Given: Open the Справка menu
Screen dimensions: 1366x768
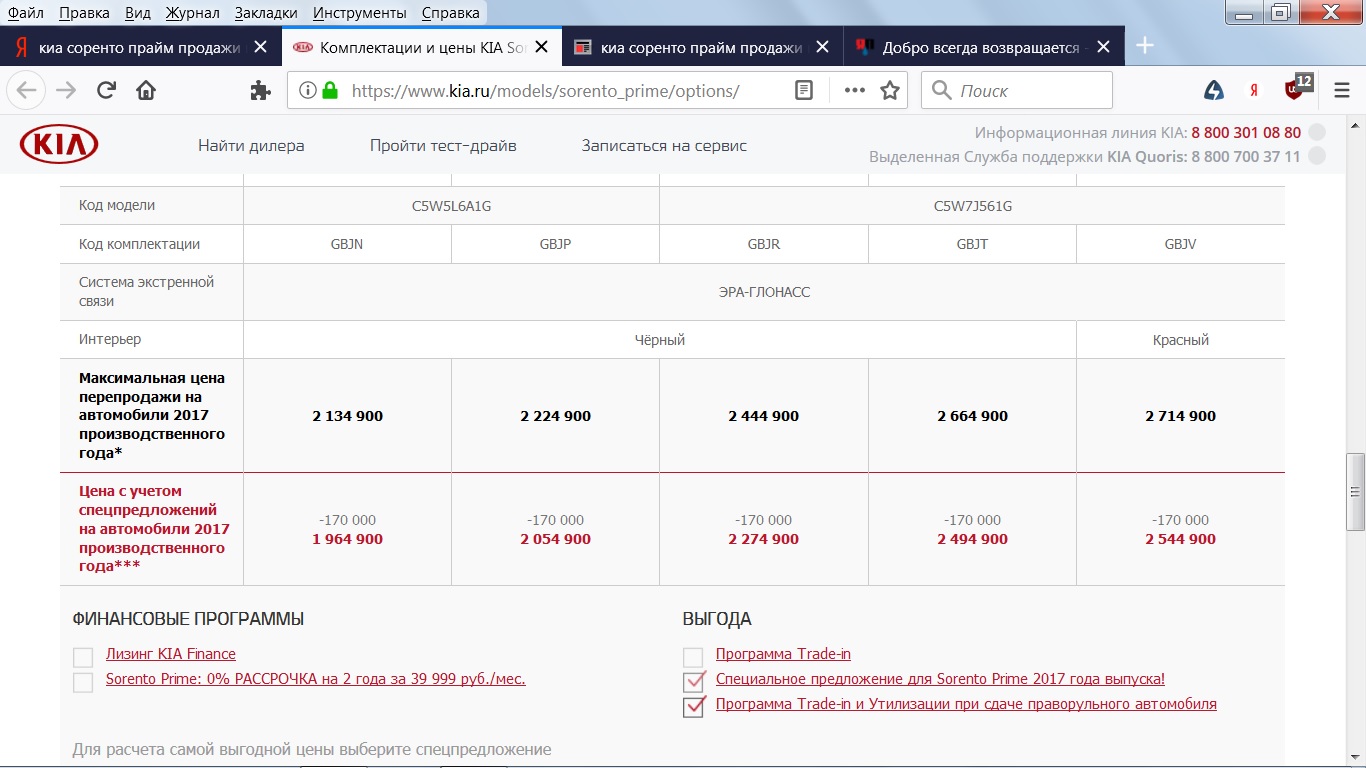Looking at the screenshot, I should pyautogui.click(x=450, y=13).
